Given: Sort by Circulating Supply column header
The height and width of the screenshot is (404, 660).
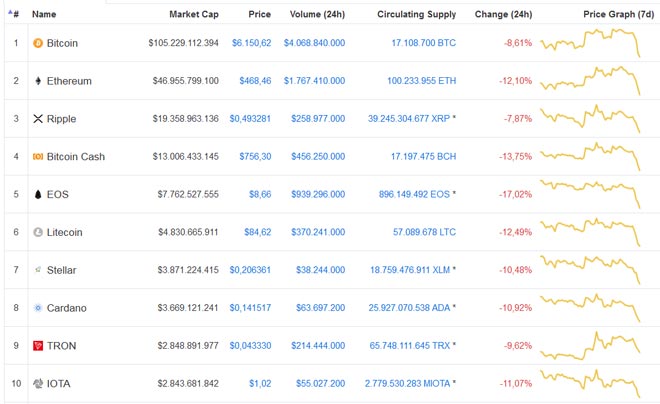Looking at the screenshot, I should [416, 15].
